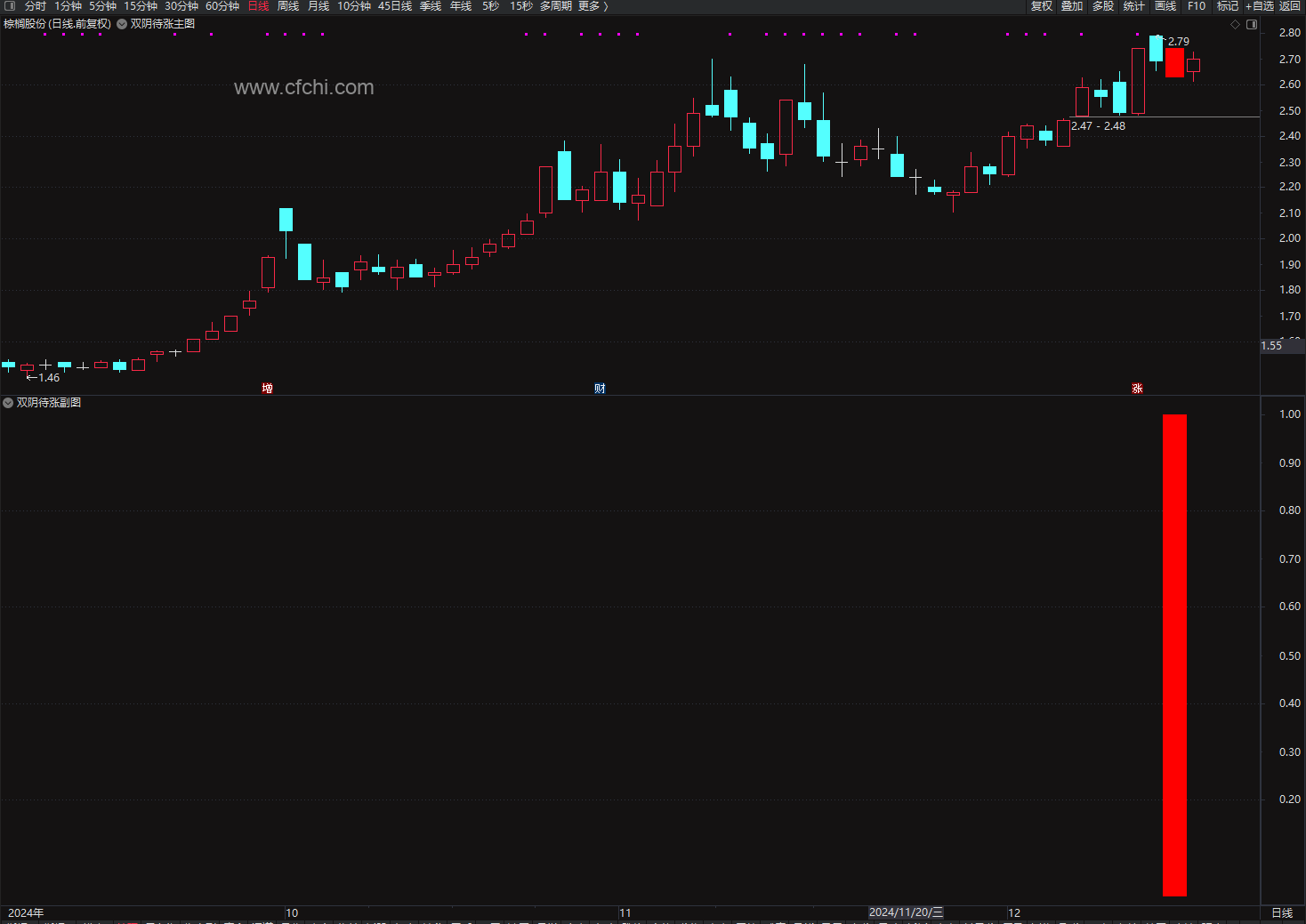
Task: Select the 15分钟 period tab
Action: [141, 6]
